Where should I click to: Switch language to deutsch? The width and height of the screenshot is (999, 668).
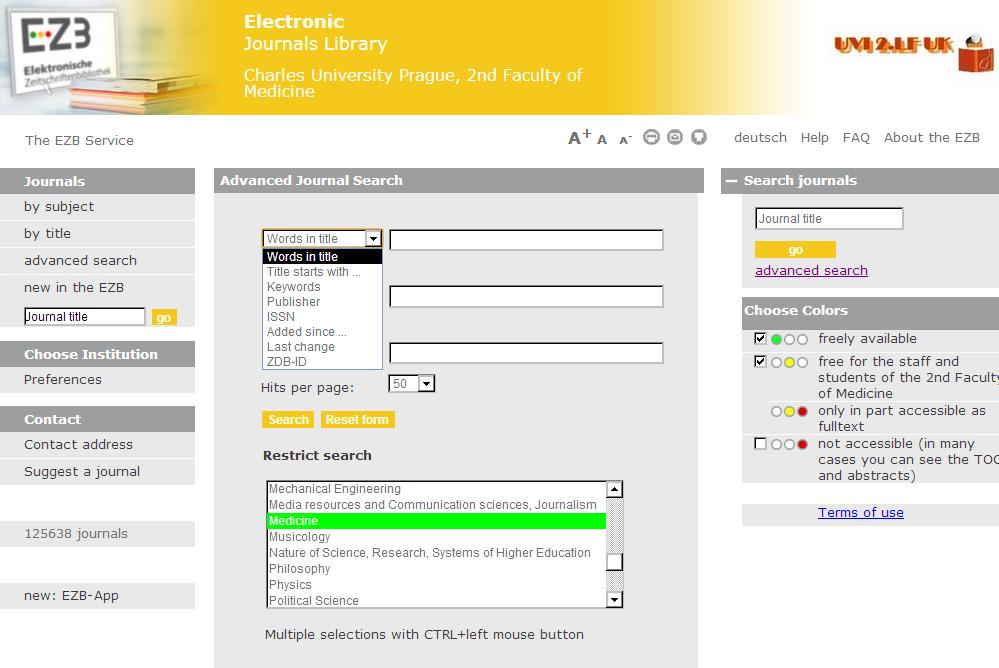[760, 138]
